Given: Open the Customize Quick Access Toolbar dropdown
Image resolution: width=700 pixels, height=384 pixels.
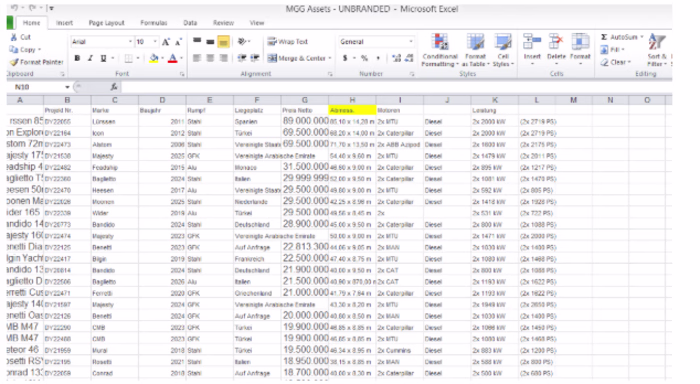Looking at the screenshot, I should tap(52, 8).
